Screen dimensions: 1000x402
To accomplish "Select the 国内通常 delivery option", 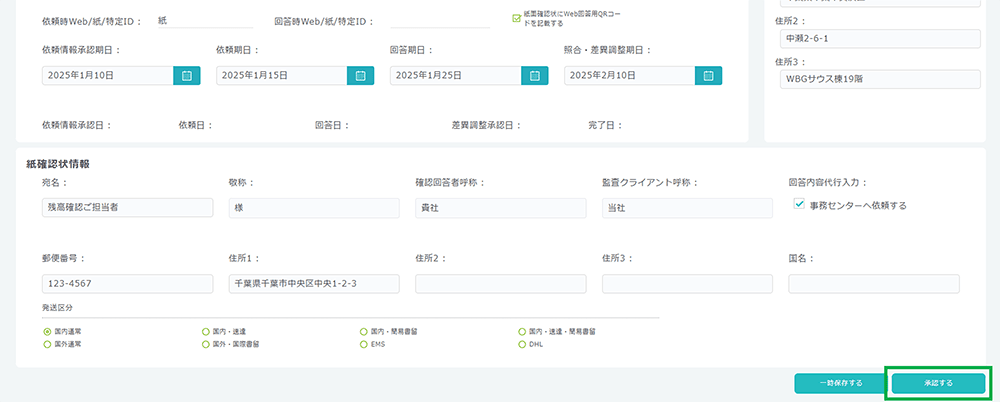I will click(47, 331).
